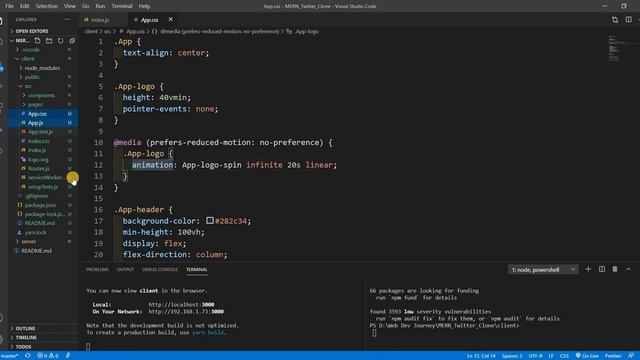
Task: Expand the public folder
Action: (32, 77)
